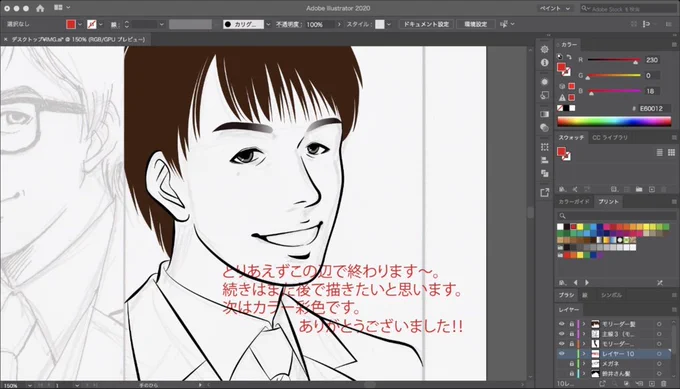
Task: Open the stroke color dropdown arrow
Action: [101, 24]
